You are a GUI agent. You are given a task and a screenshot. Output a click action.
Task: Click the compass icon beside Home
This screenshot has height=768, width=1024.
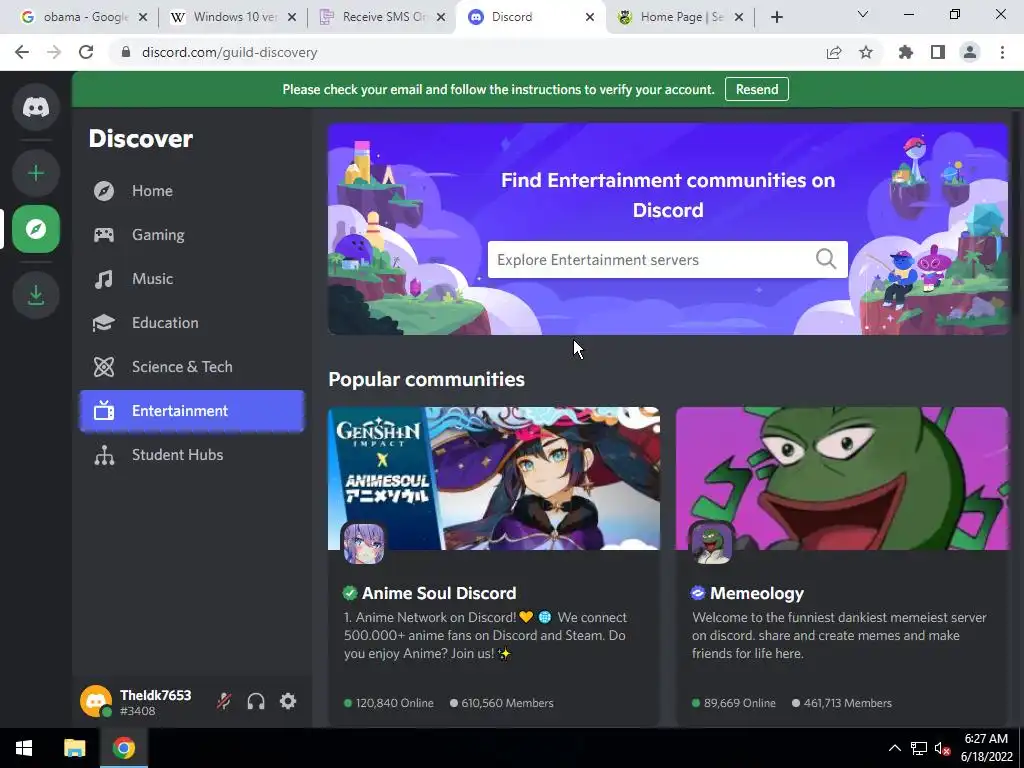[104, 191]
